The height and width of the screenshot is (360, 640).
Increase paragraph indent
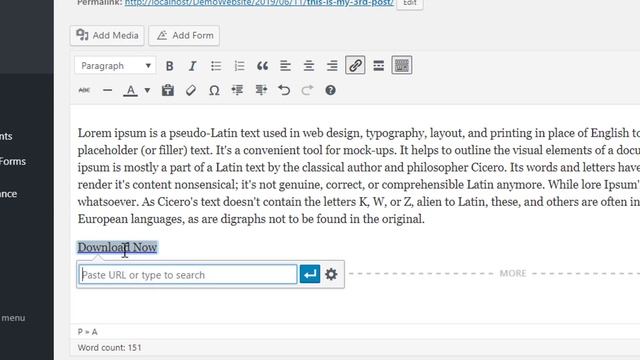pos(261,90)
